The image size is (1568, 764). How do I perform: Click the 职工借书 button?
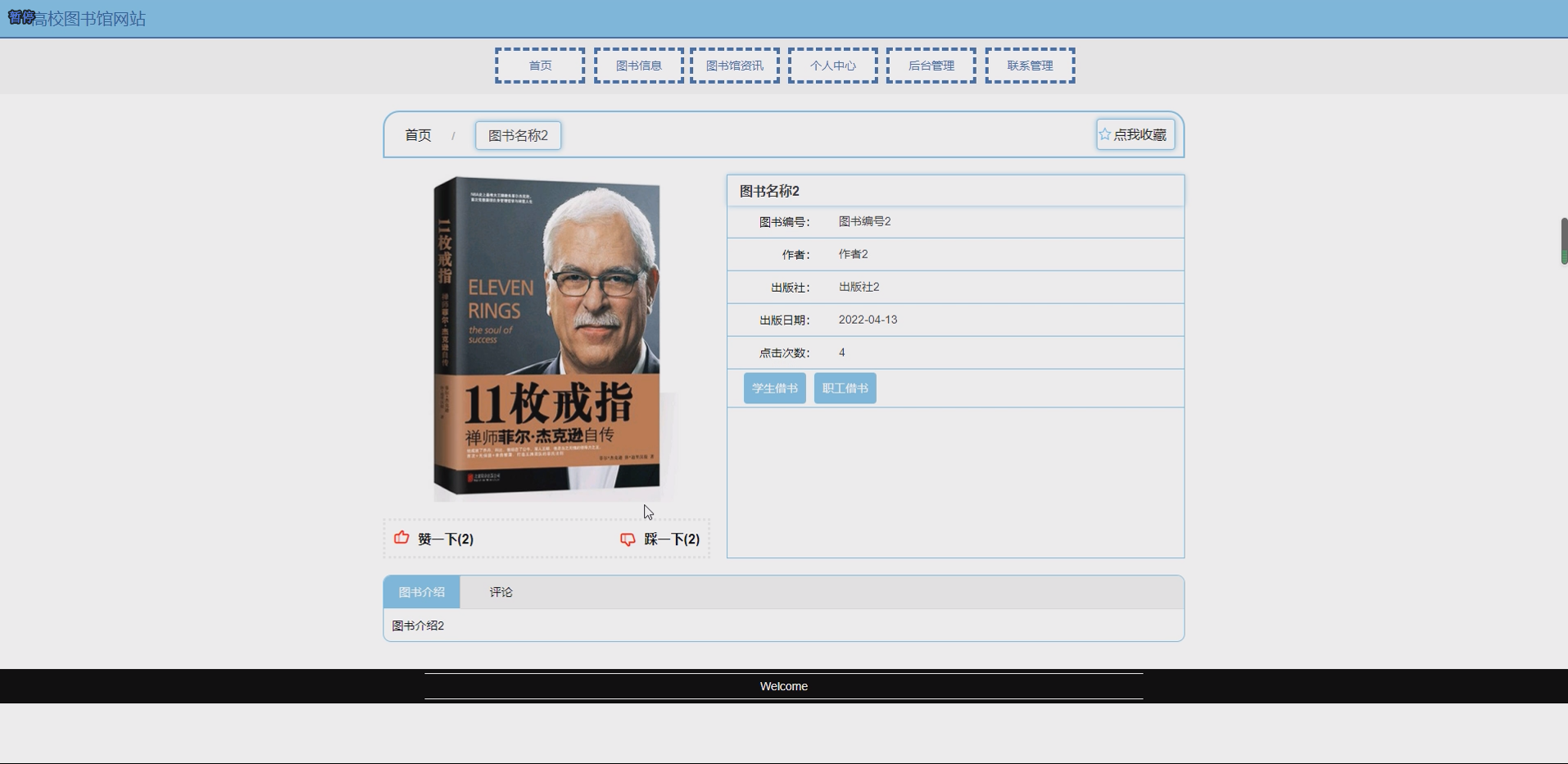[x=845, y=388]
